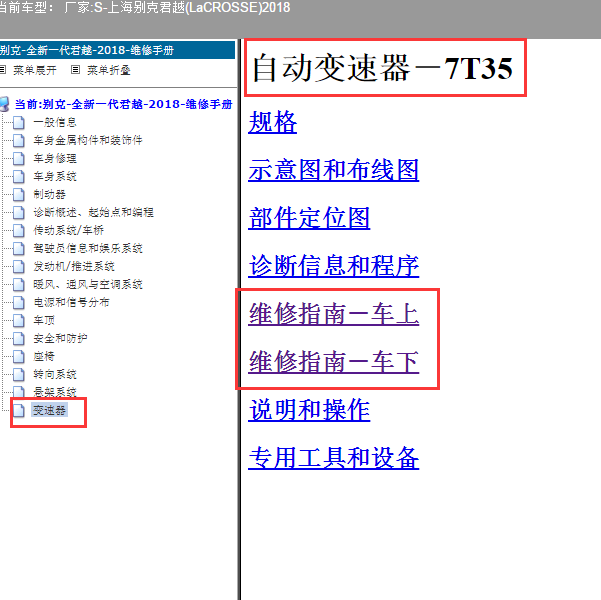
Task: Open the 一般信息 tree item
Action: [55, 122]
